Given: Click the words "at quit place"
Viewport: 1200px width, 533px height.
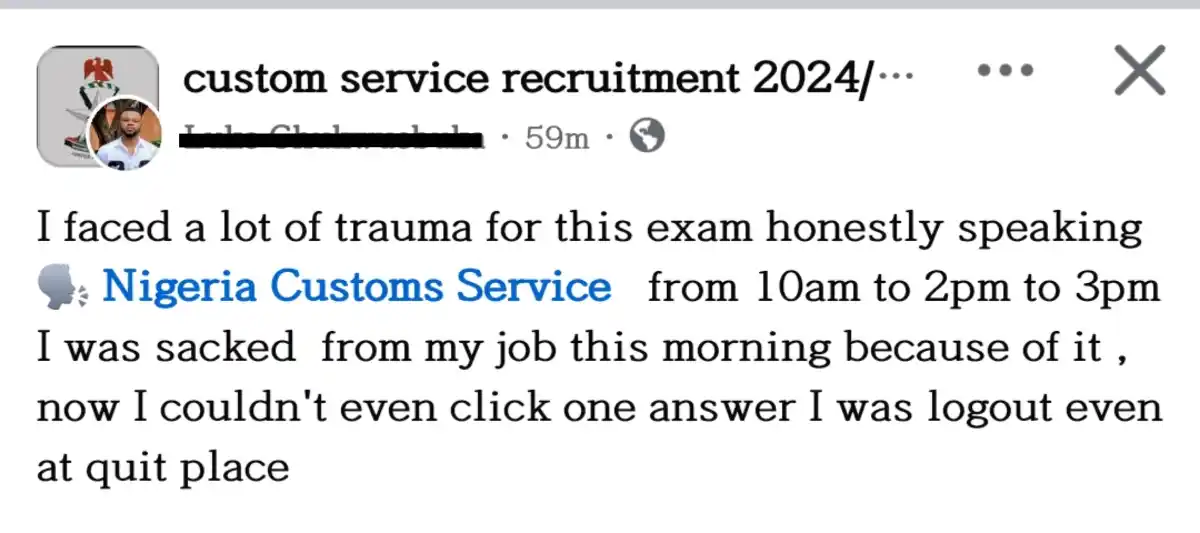Looking at the screenshot, I should click(163, 467).
